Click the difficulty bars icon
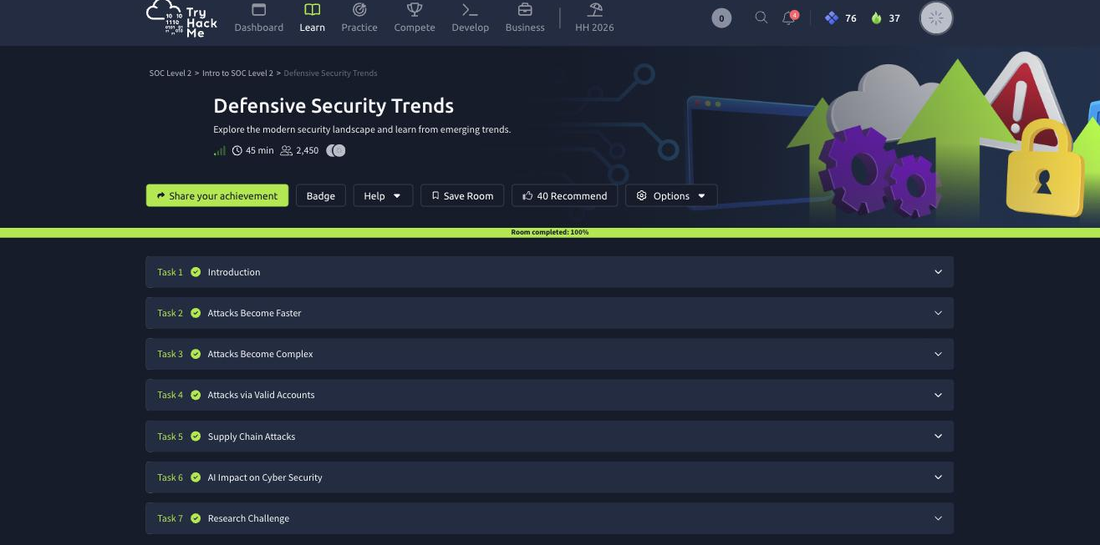This screenshot has width=1100, height=545. (x=220, y=150)
